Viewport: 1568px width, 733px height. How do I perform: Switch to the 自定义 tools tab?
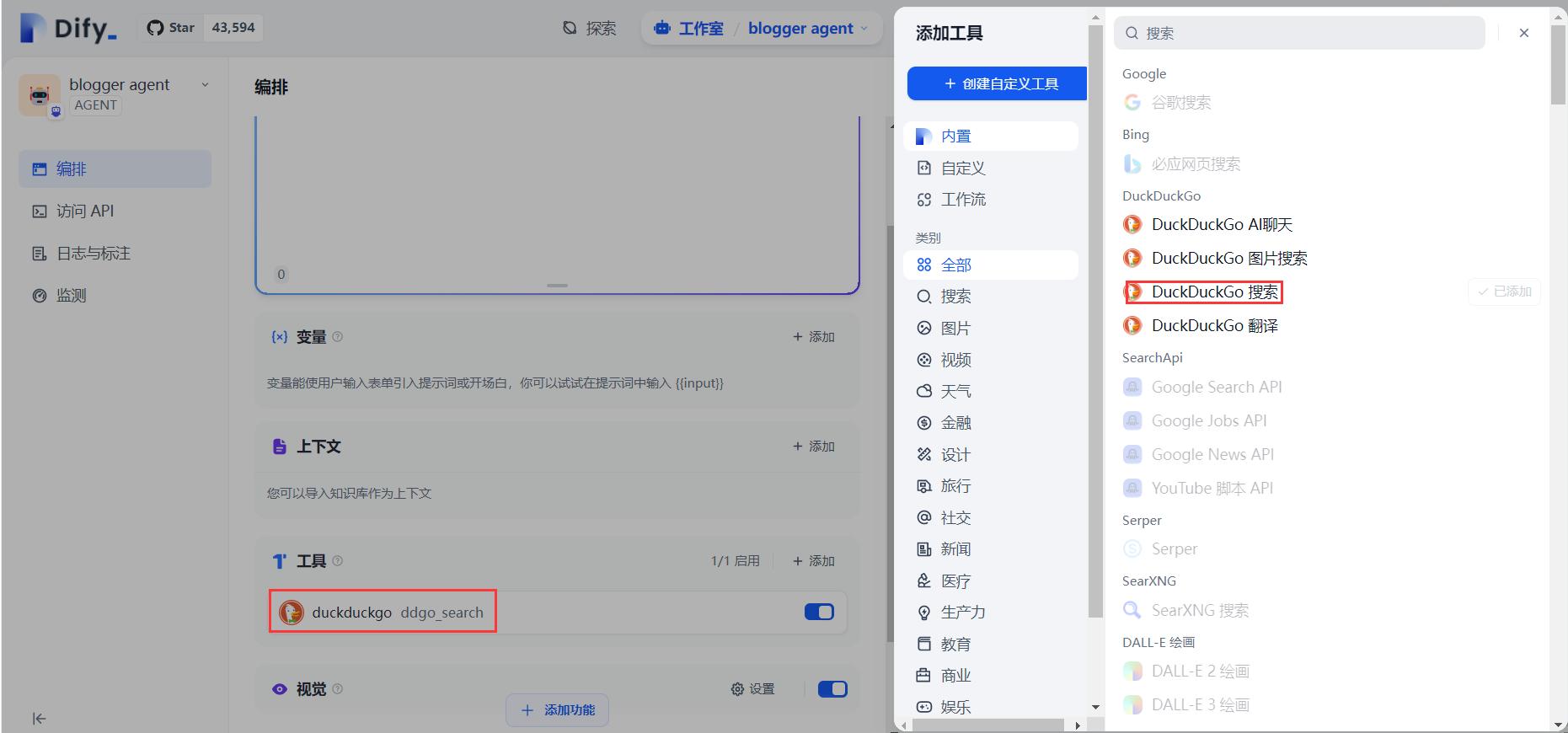(x=962, y=169)
